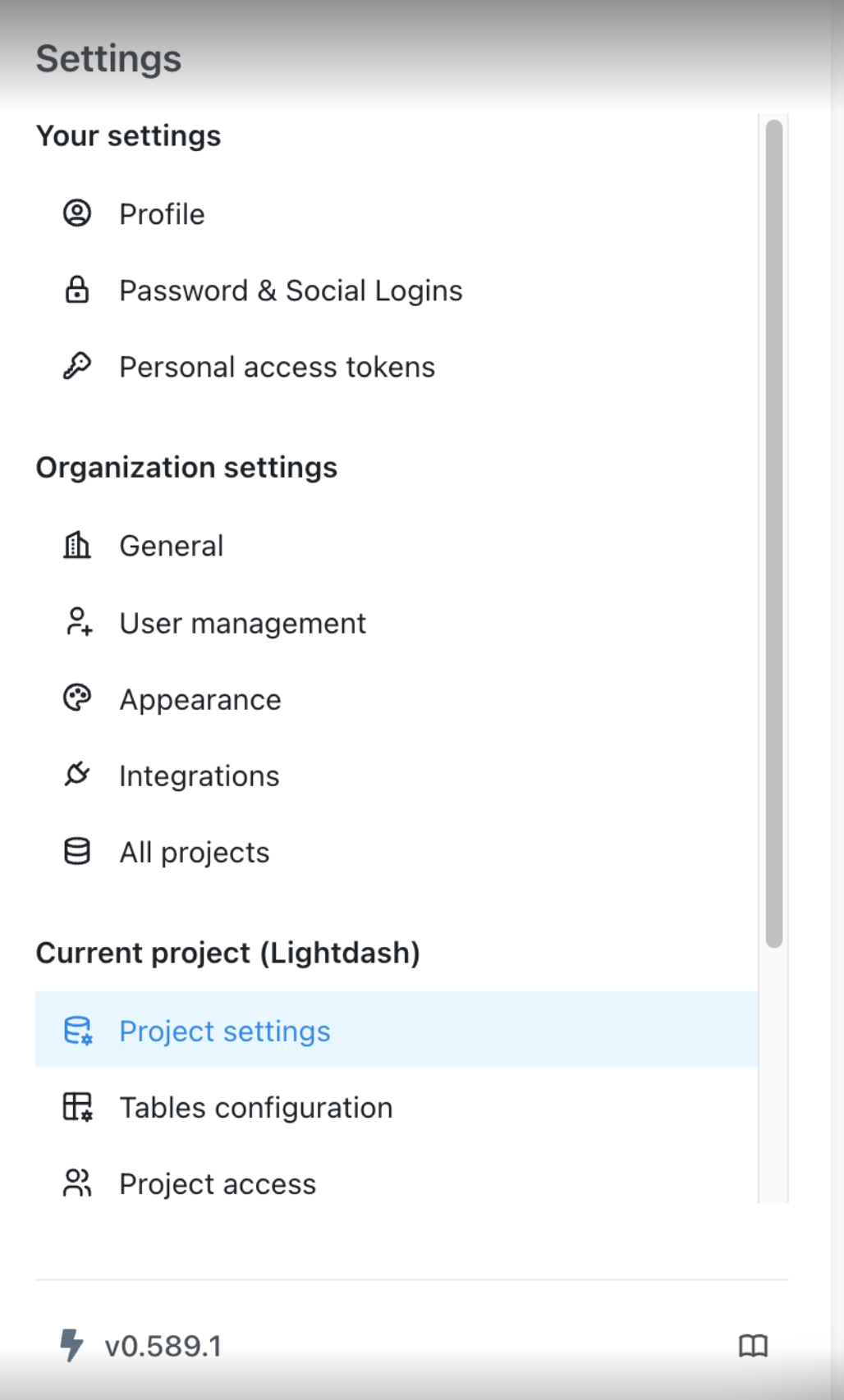Click the plug icon beside Integrations
Viewport: 844px width, 1400px height.
pyautogui.click(x=77, y=775)
